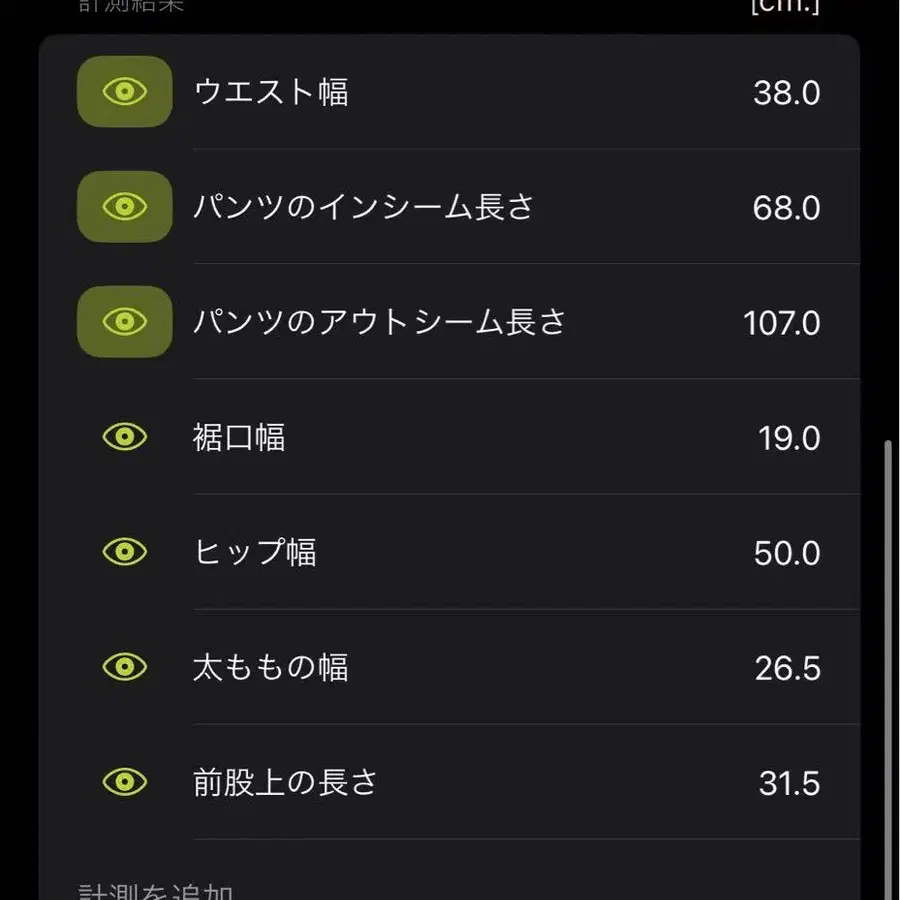Hide the パンツのインシーム長さ measurement eye
The image size is (900, 900).
(125, 207)
